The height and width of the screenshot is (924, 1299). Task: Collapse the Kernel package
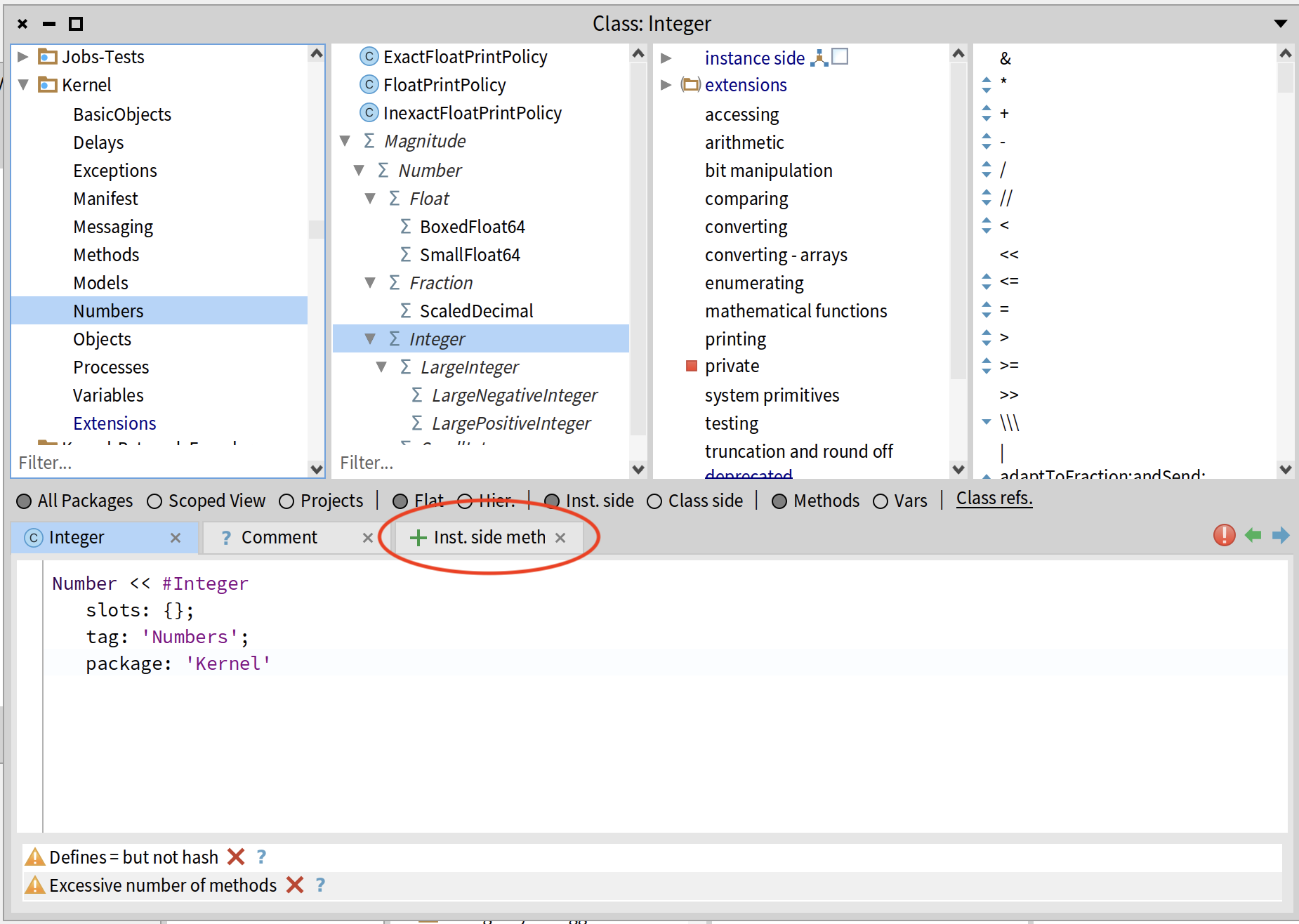23,85
